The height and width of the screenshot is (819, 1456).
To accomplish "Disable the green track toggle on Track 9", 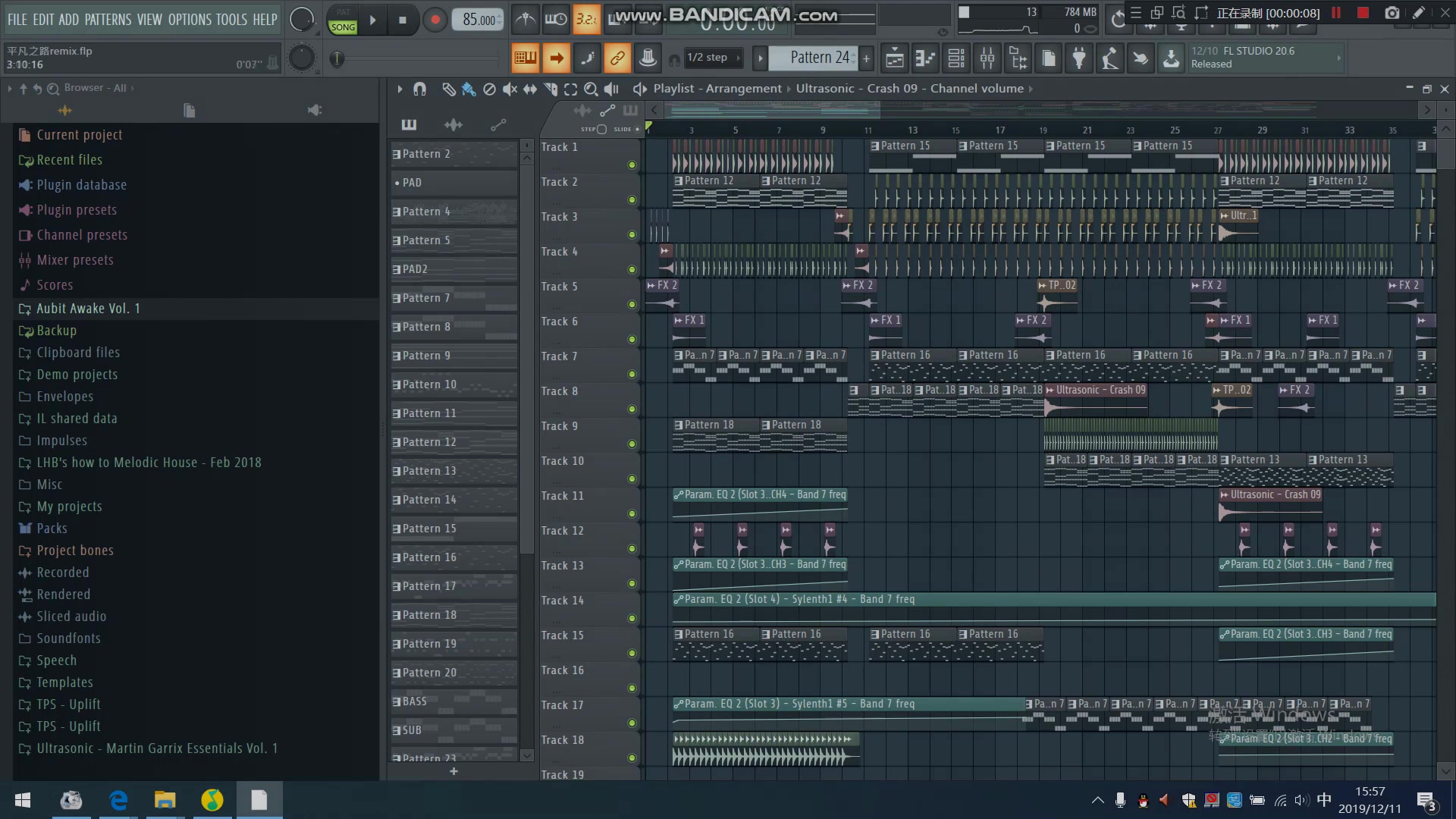I will (632, 443).
